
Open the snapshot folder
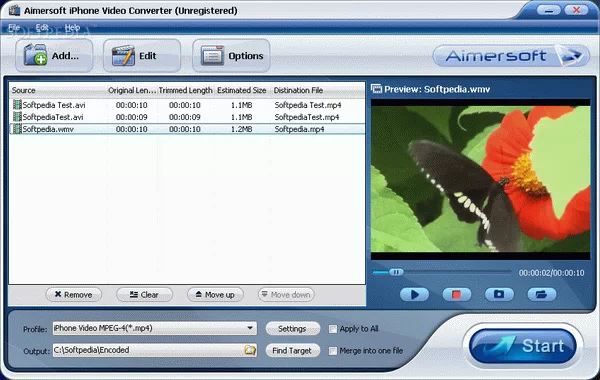point(541,294)
